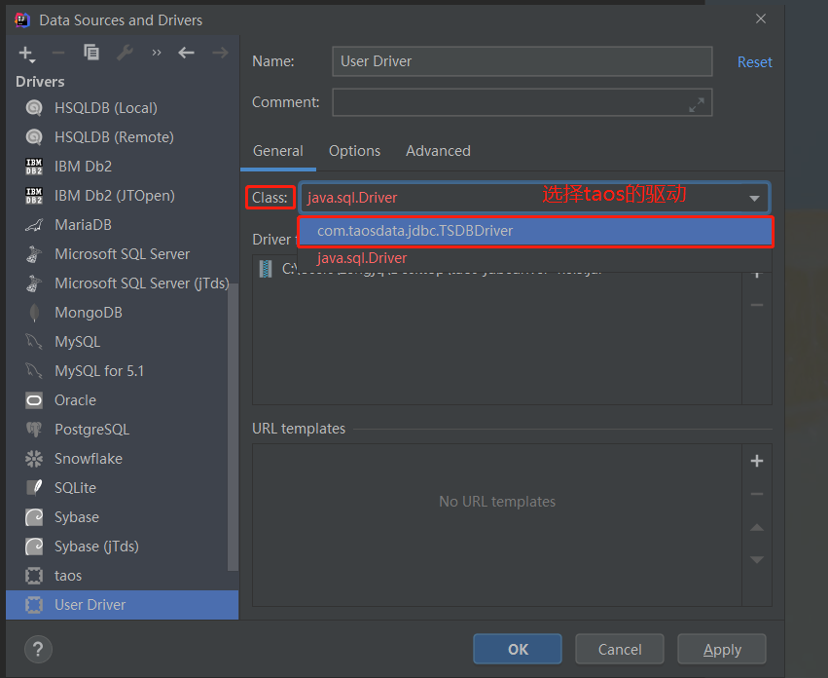
Task: Select IBM Db2 driver
Action: [122, 166]
